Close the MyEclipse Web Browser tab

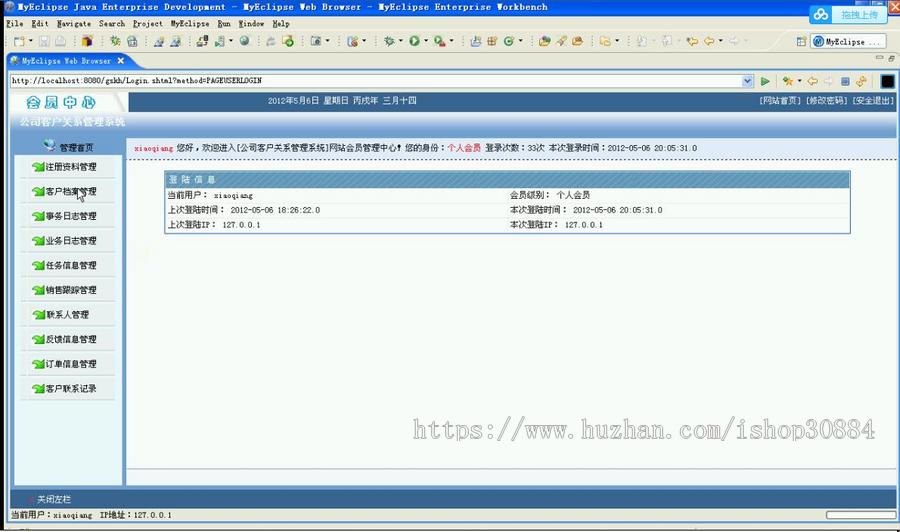121,61
